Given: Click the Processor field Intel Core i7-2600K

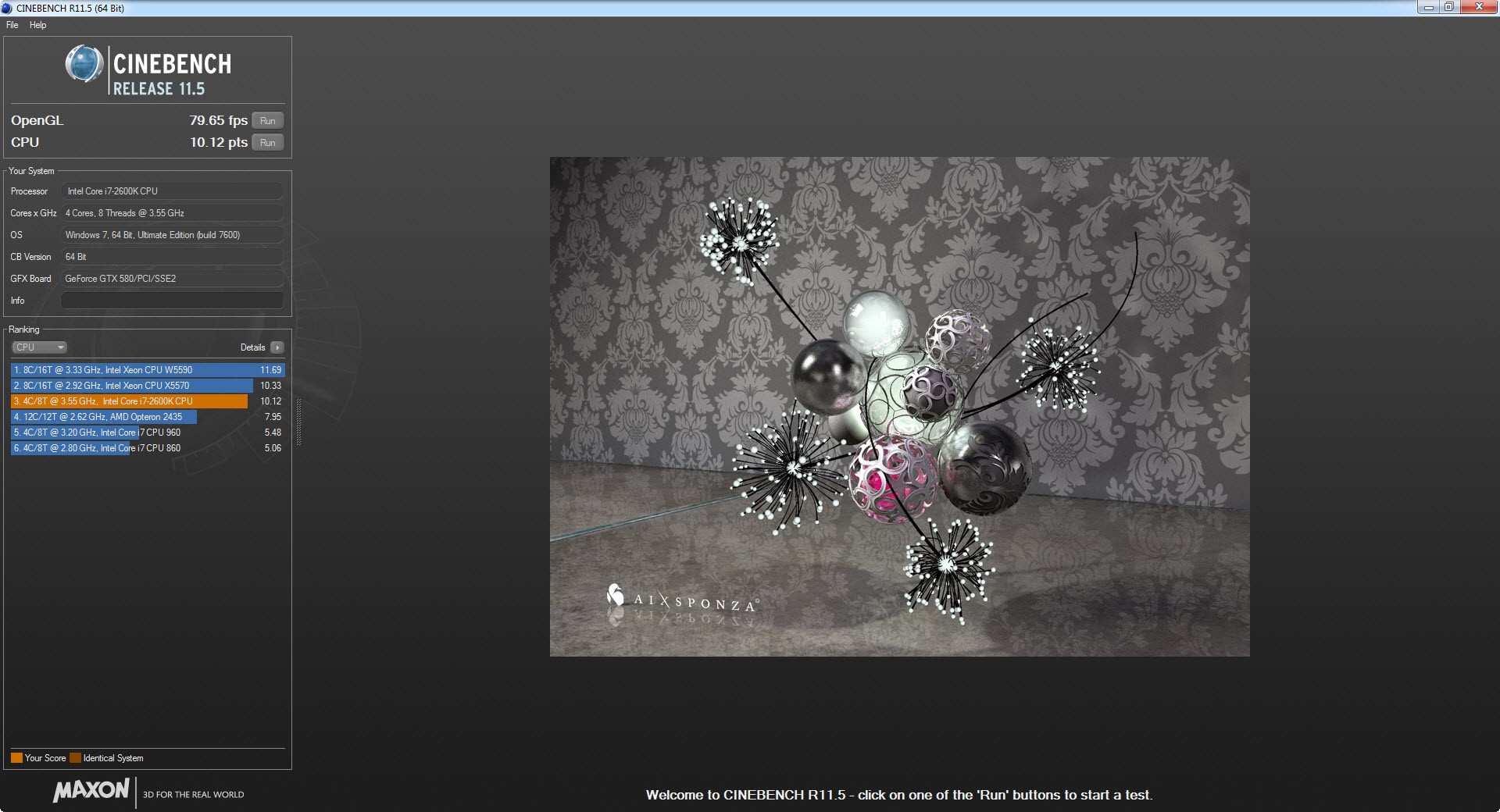Looking at the screenshot, I should pos(172,191).
